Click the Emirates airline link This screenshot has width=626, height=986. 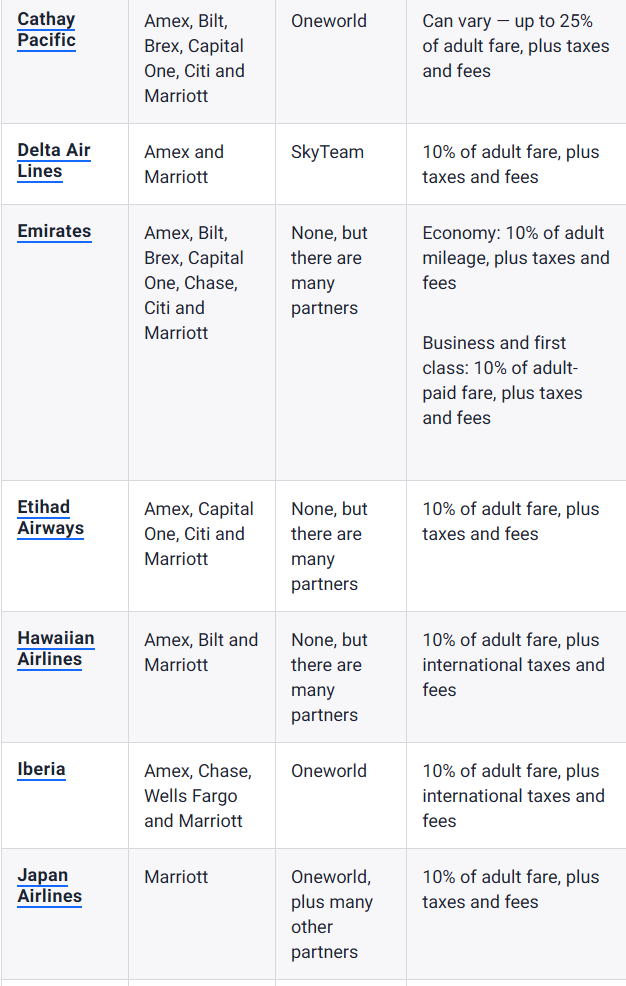click(54, 231)
